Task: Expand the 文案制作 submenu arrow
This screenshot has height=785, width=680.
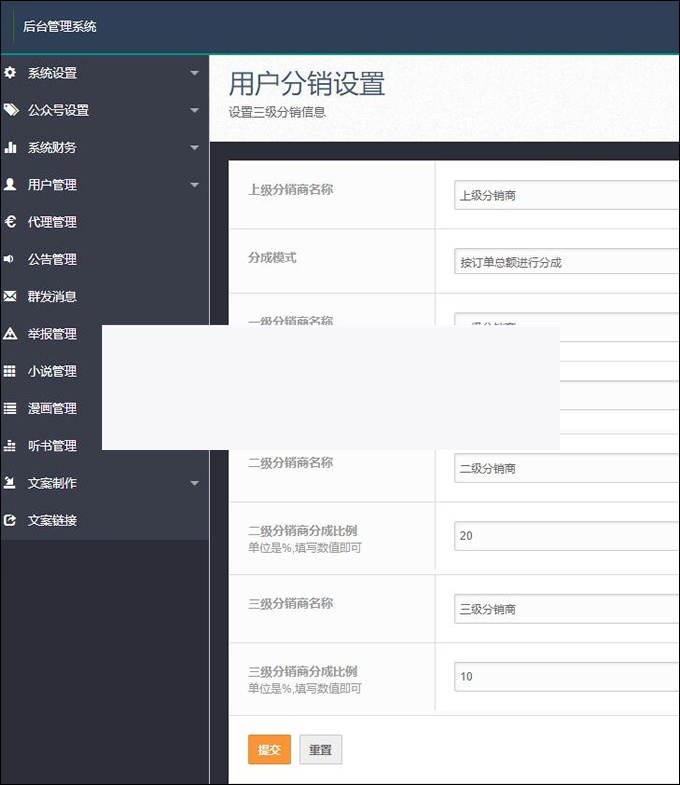Action: point(194,483)
